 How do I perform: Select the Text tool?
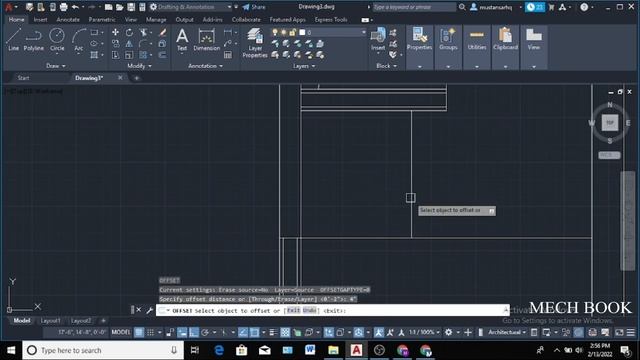coord(182,40)
